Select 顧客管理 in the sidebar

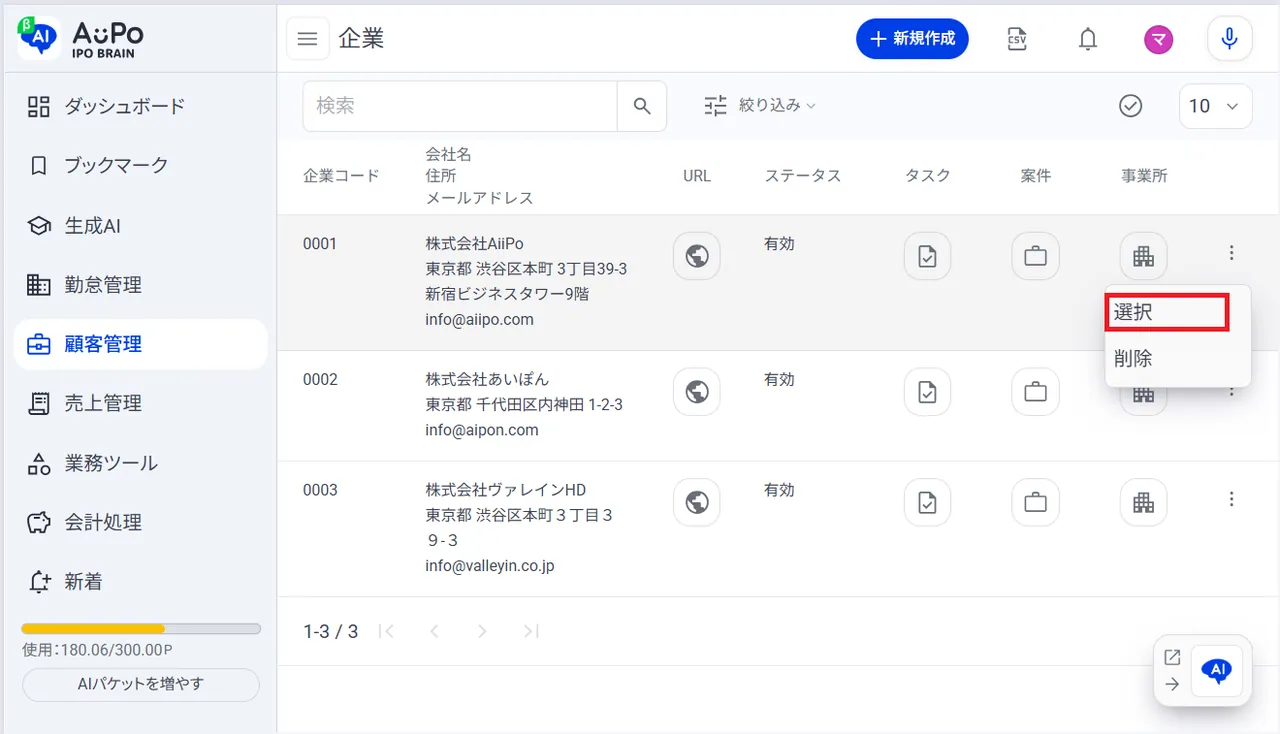141,344
